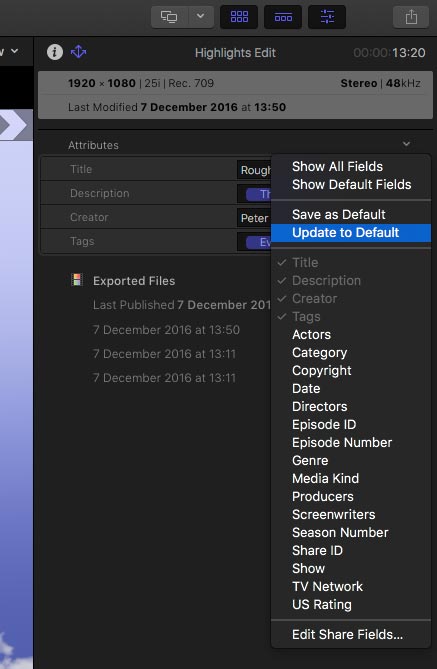The image size is (437, 669).
Task: Enable the Date field
Action: pos(351,388)
